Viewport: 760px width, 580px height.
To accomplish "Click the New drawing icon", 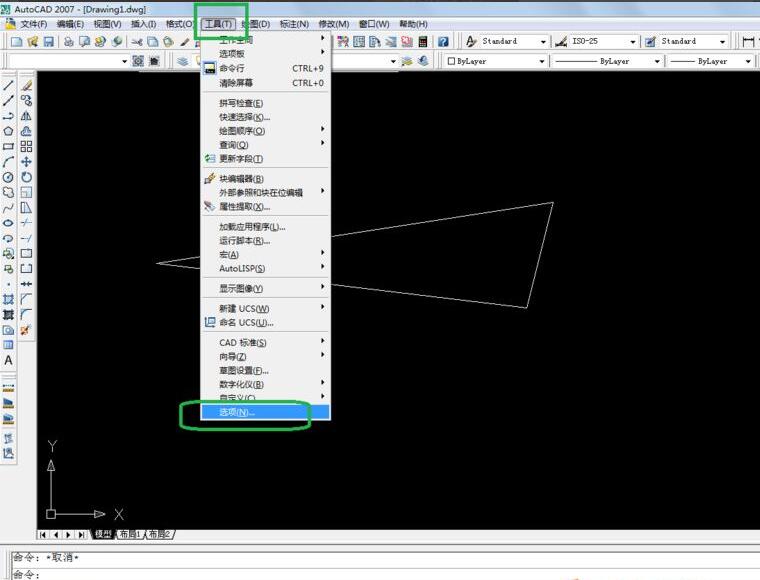I will [16, 42].
